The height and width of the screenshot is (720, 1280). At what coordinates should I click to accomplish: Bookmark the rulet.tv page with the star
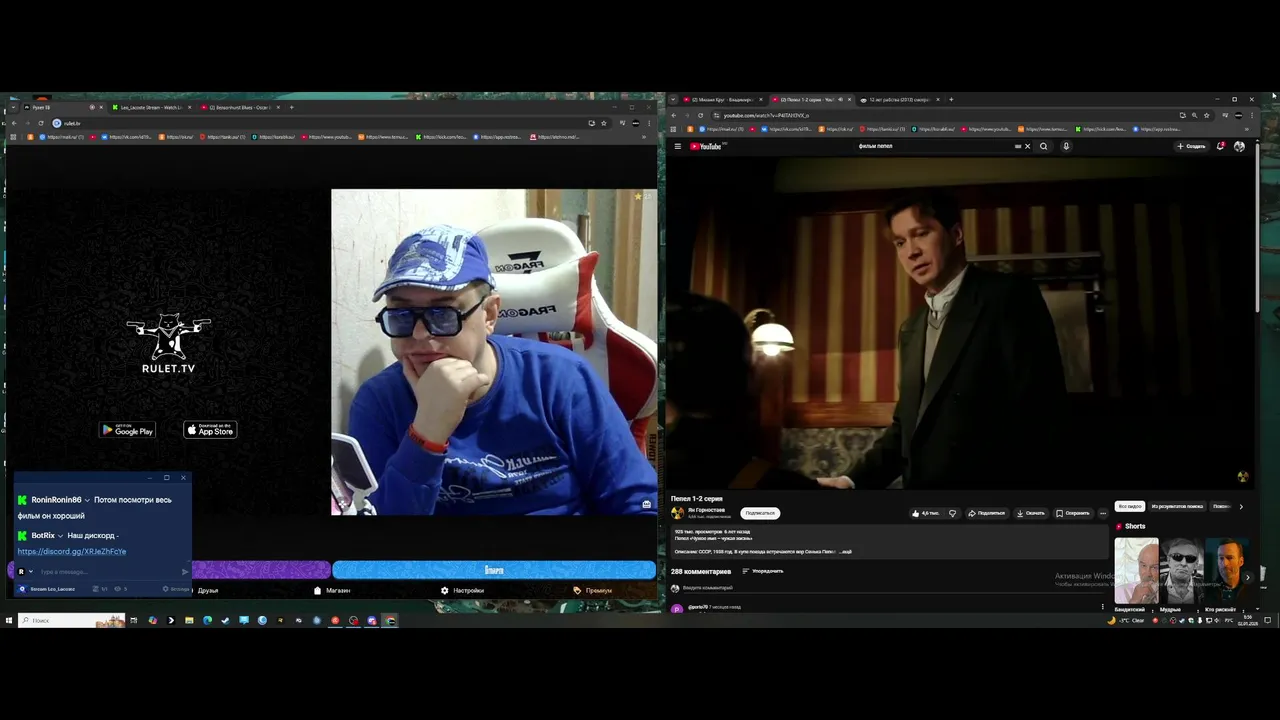[603, 123]
